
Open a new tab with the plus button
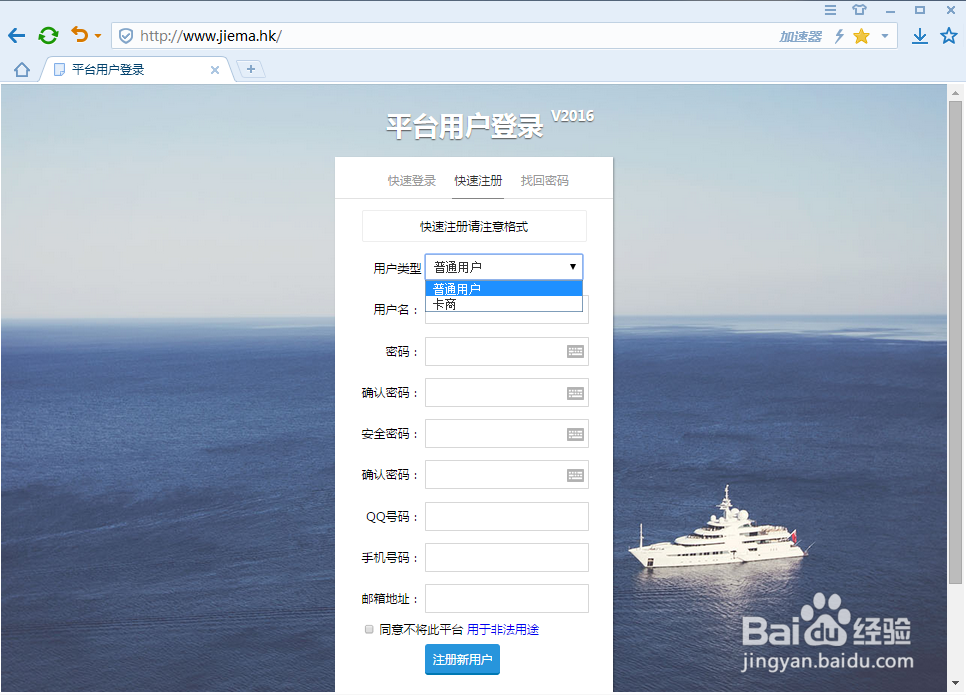click(251, 69)
